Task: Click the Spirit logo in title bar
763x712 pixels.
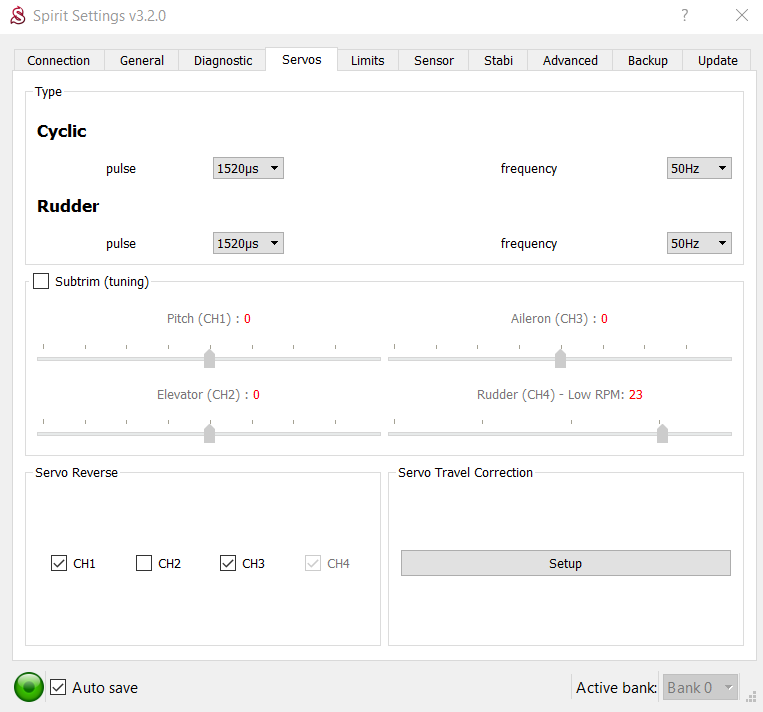Action: [17, 16]
